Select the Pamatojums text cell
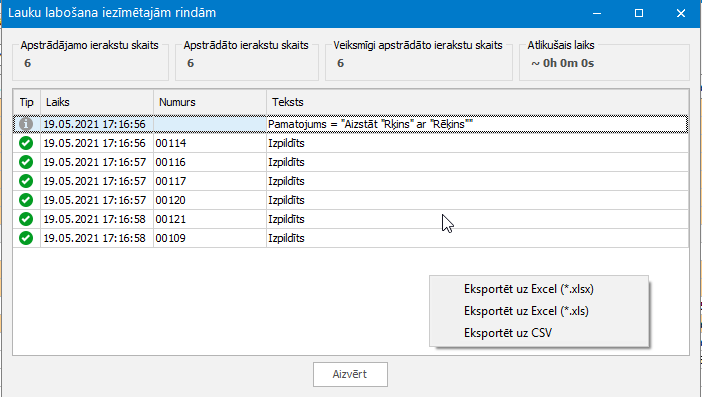The width and height of the screenshot is (702, 397). pos(477,124)
